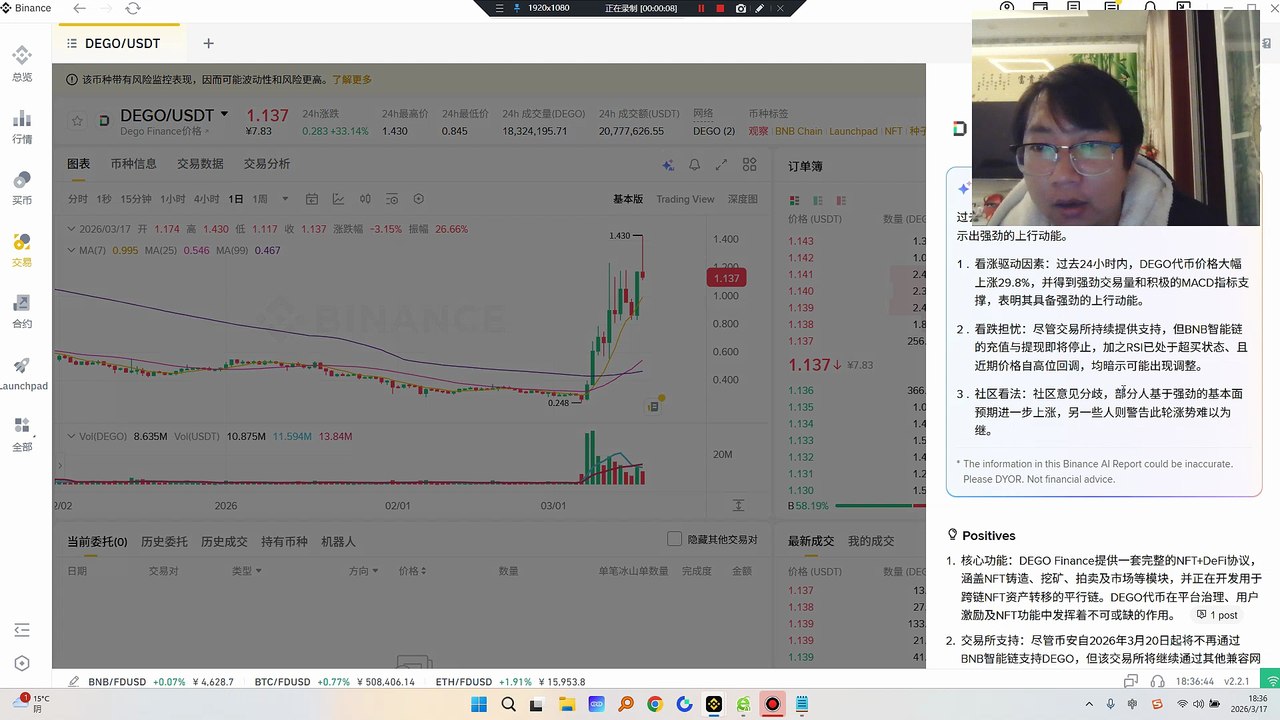Switch to the 我的成交 tab

click(x=871, y=541)
